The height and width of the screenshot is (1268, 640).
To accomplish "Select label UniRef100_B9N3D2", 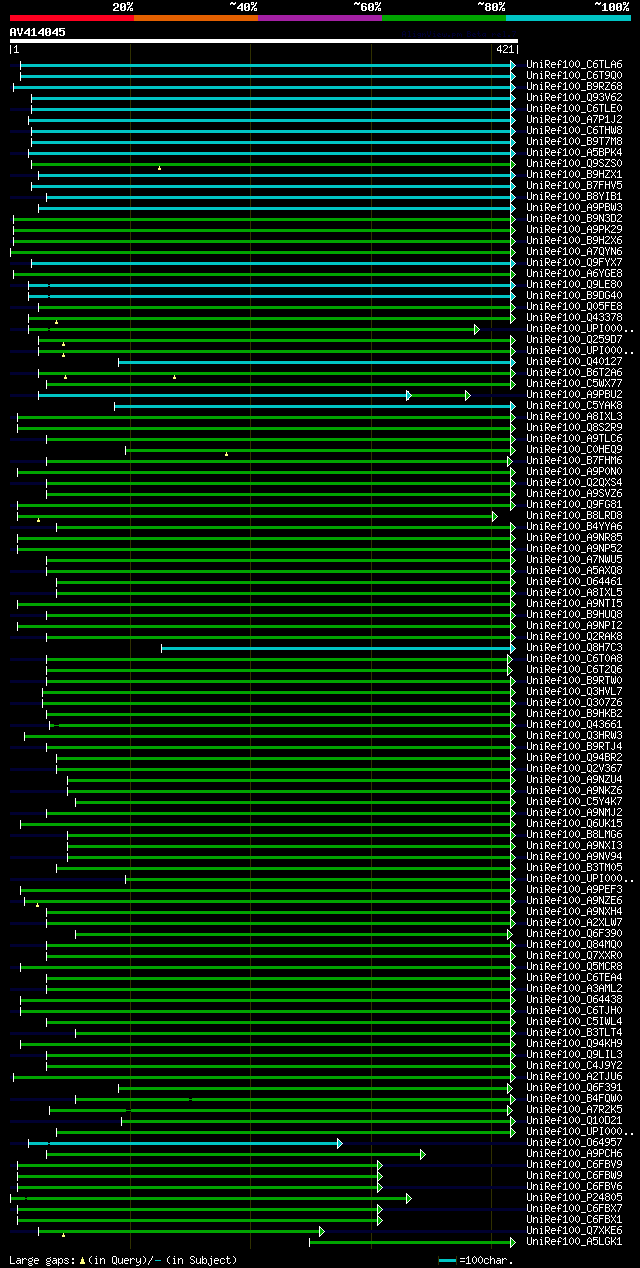I will [574, 219].
